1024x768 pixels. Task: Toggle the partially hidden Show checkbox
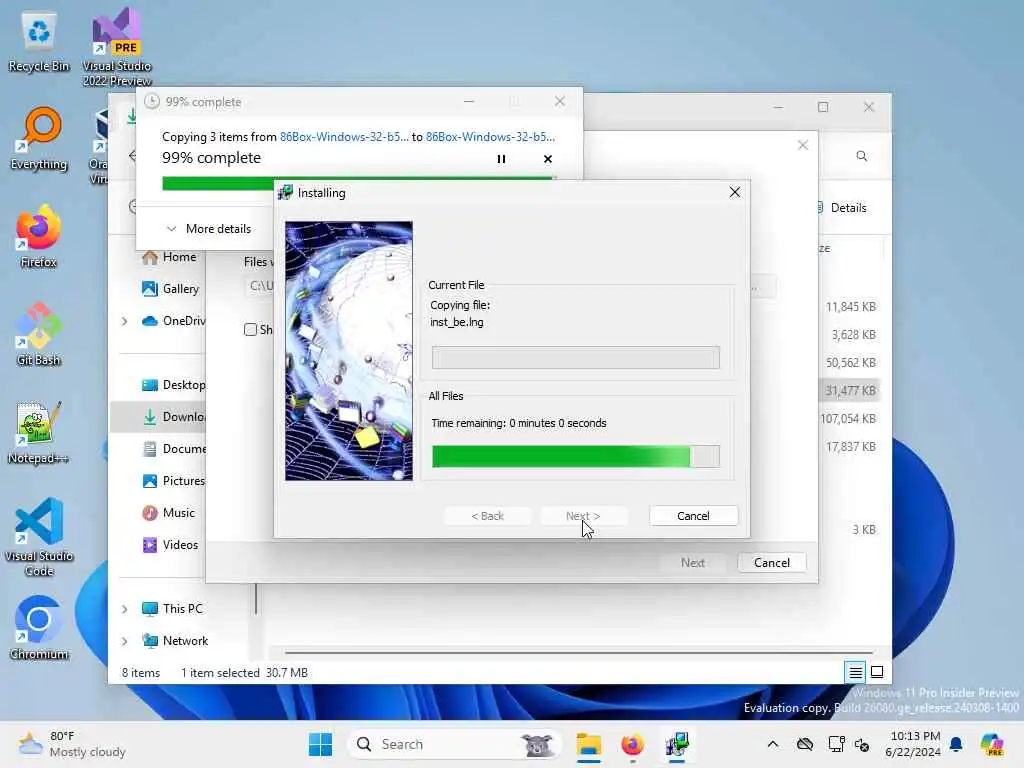(x=250, y=330)
